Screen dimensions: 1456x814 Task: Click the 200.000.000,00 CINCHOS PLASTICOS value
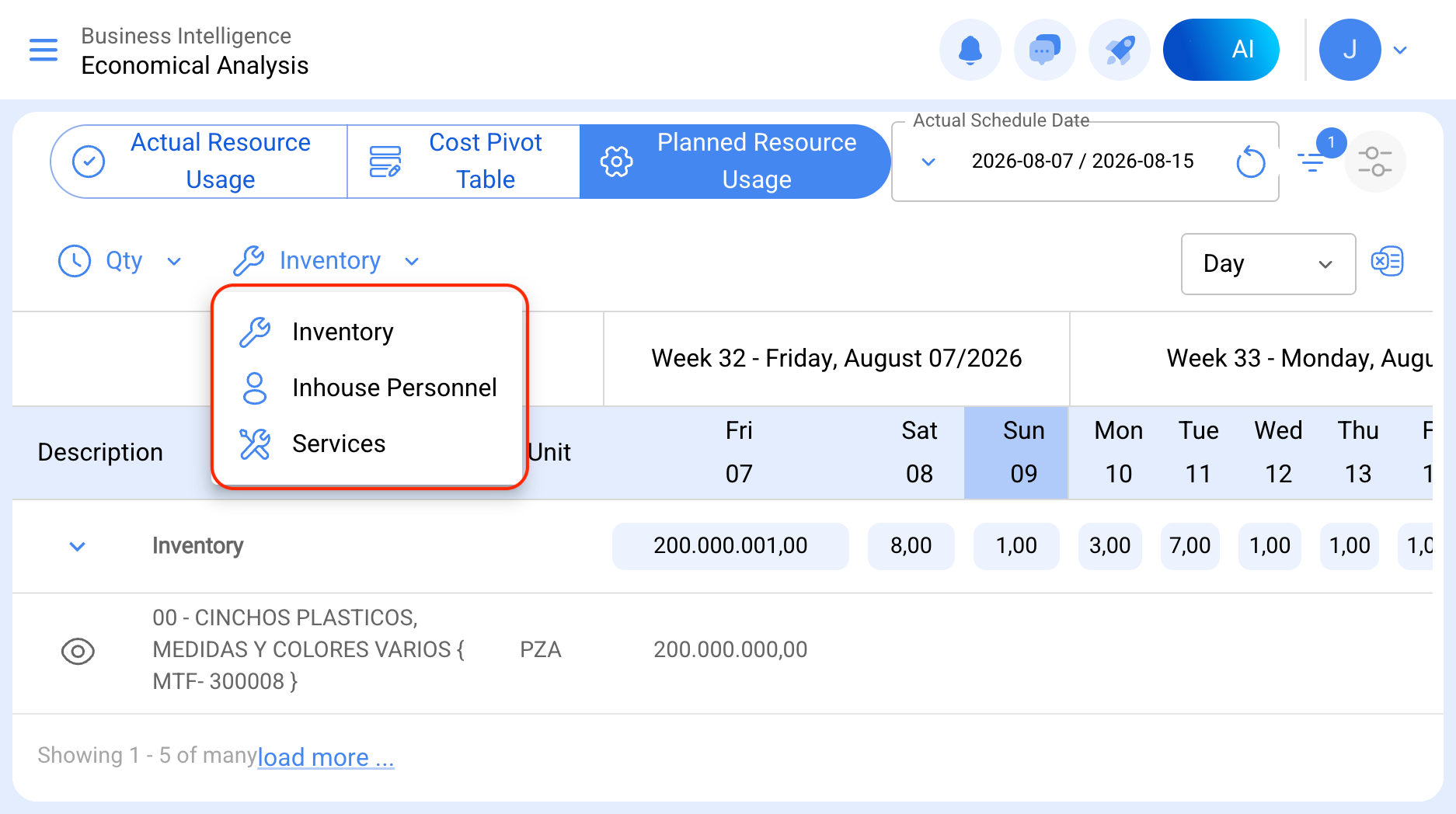coord(730,649)
